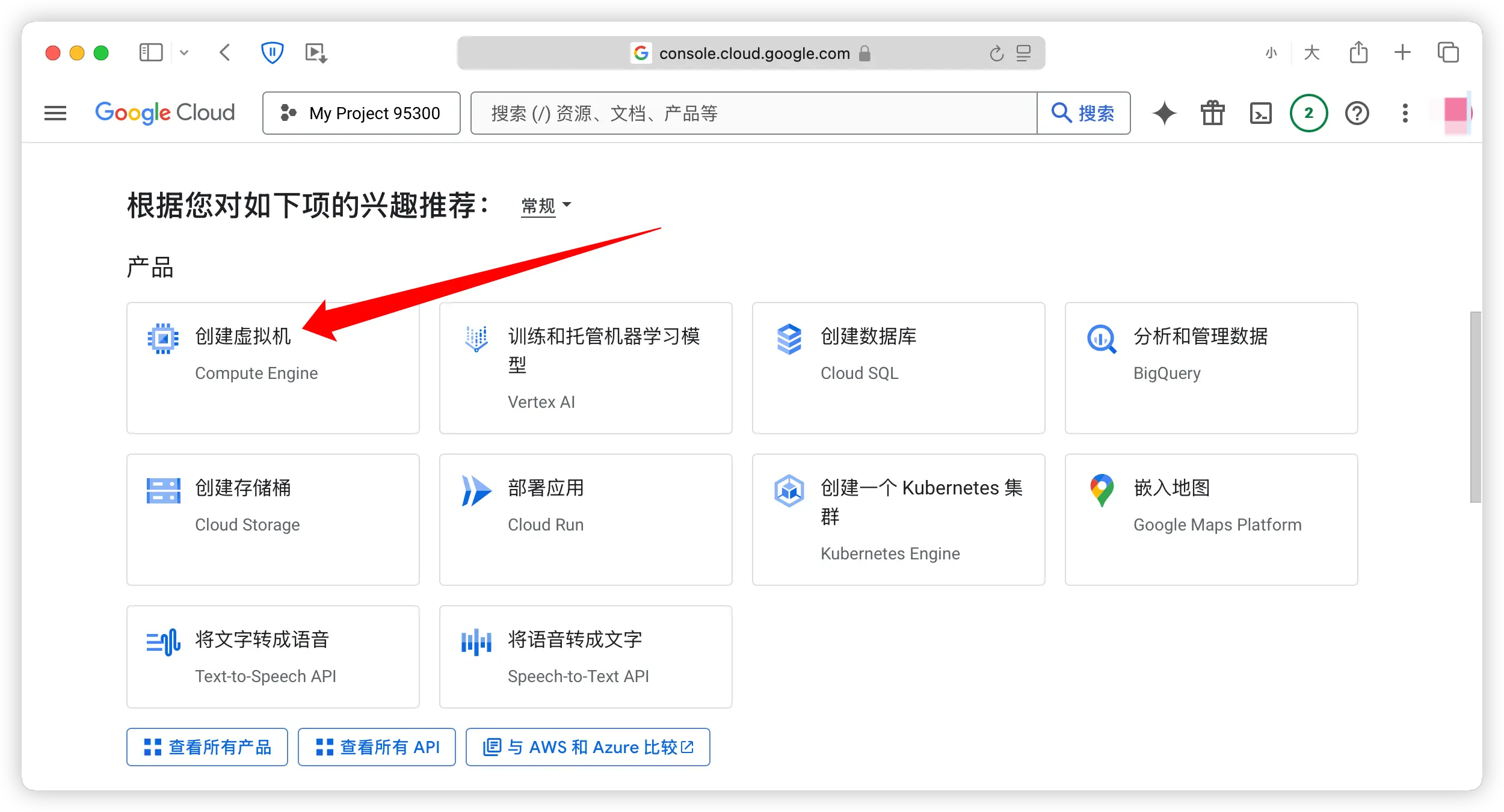Toggle the Safari sidebar icon

[151, 52]
